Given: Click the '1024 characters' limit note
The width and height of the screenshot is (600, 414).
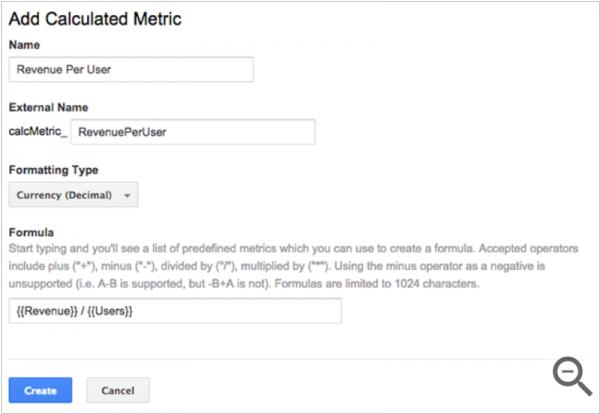Looking at the screenshot, I should (437, 284).
